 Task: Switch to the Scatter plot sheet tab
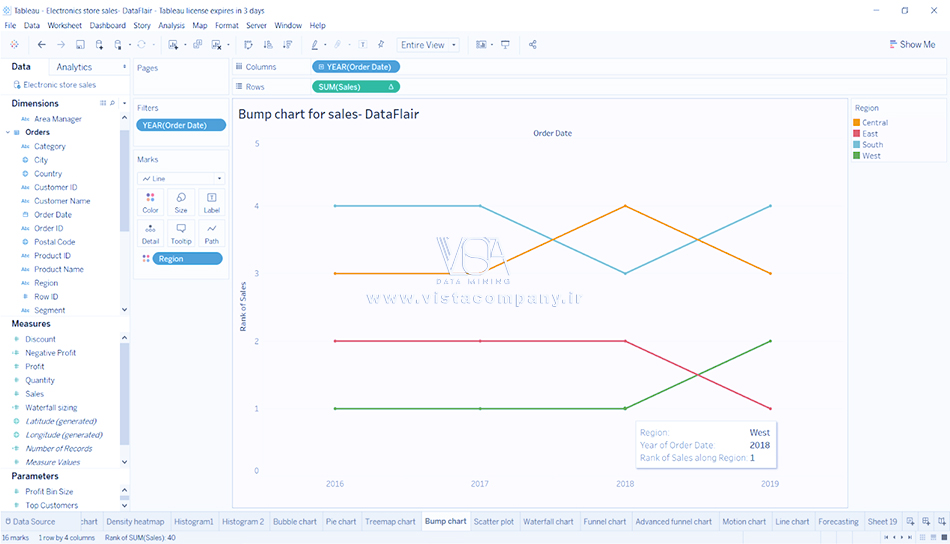tap(493, 521)
